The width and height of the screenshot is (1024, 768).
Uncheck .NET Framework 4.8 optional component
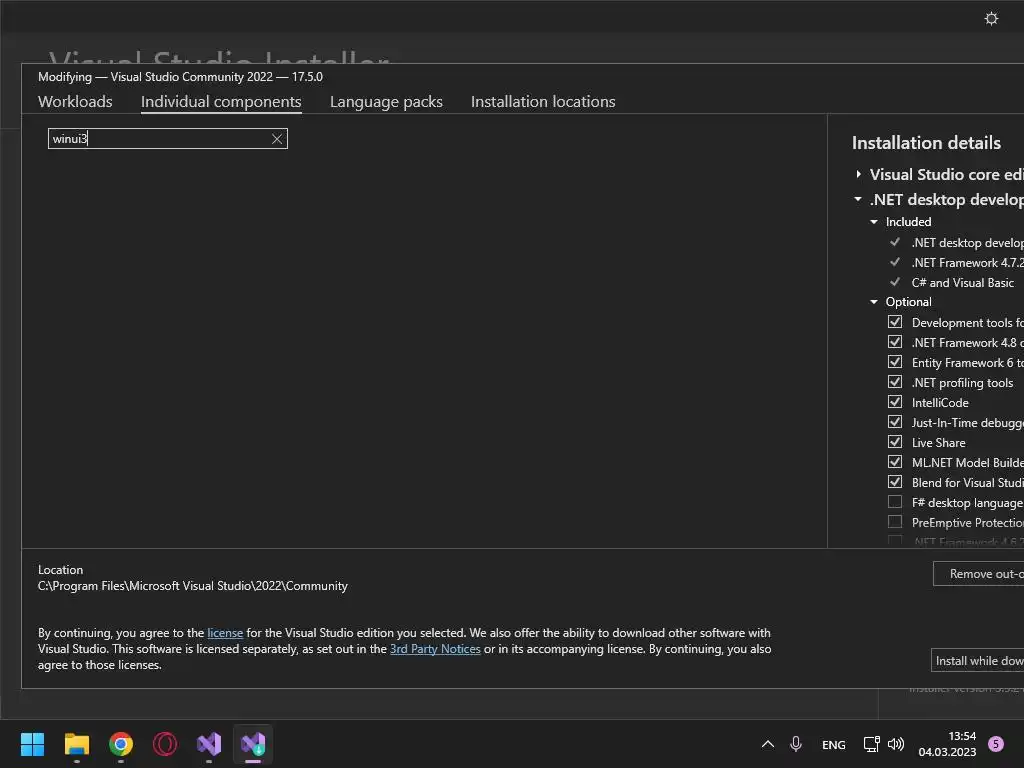[895, 342]
